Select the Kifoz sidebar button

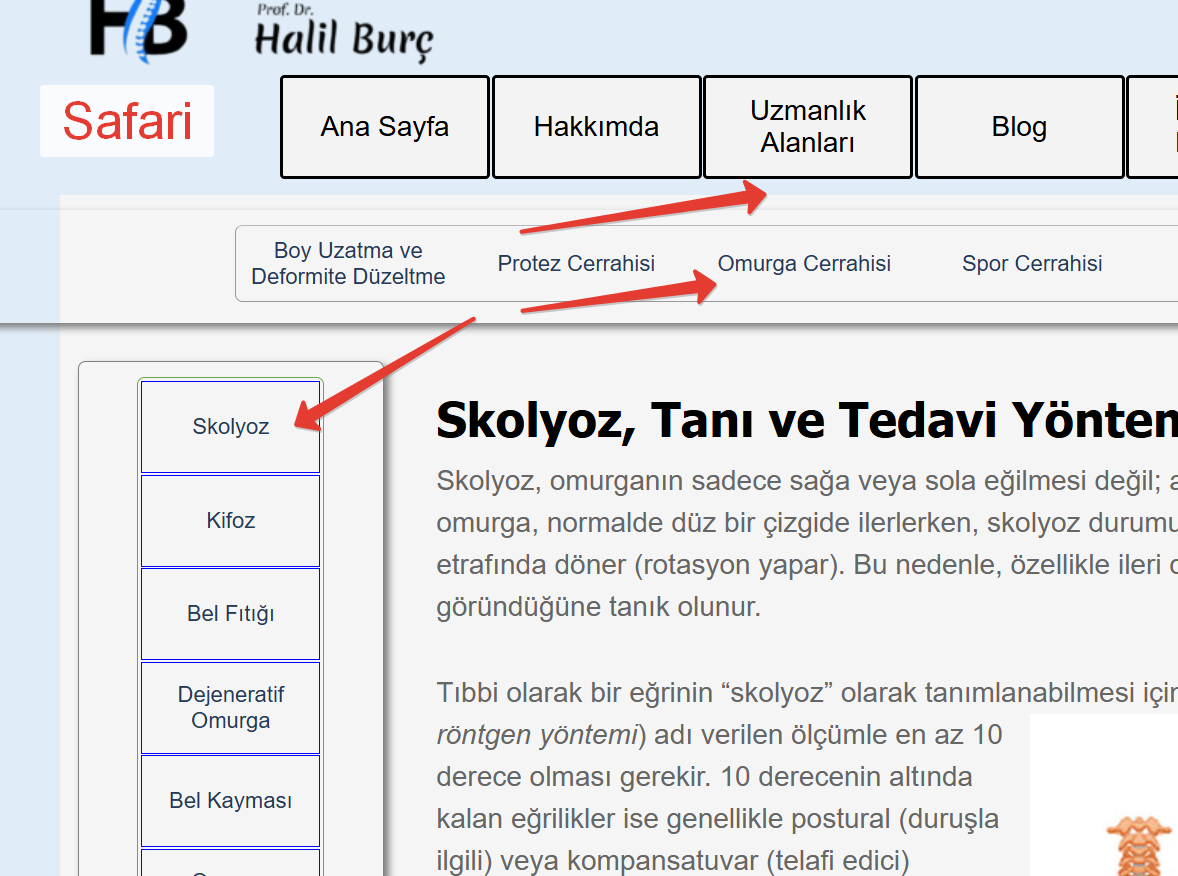click(x=230, y=521)
